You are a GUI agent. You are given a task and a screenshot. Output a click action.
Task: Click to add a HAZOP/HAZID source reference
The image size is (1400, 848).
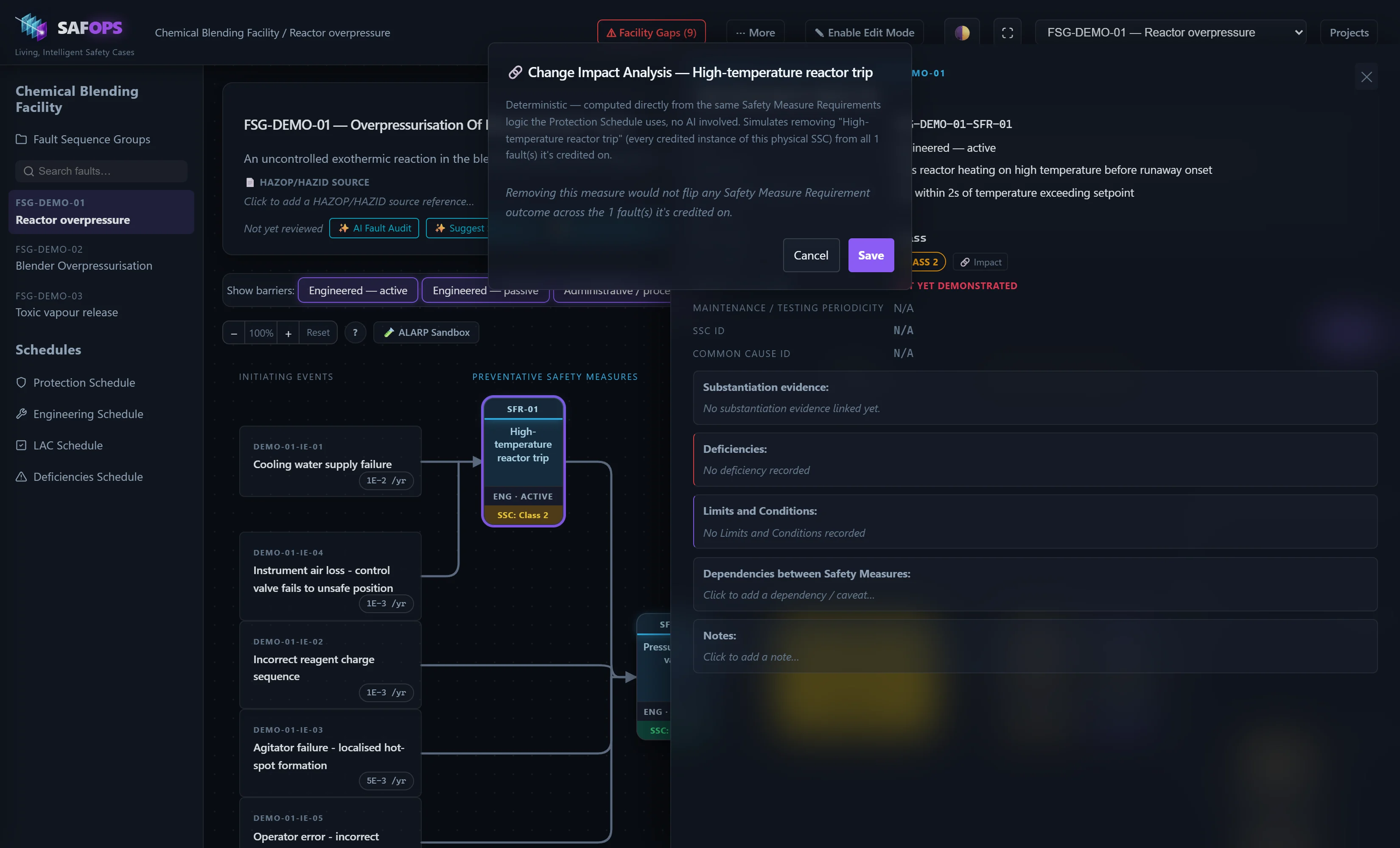358,202
